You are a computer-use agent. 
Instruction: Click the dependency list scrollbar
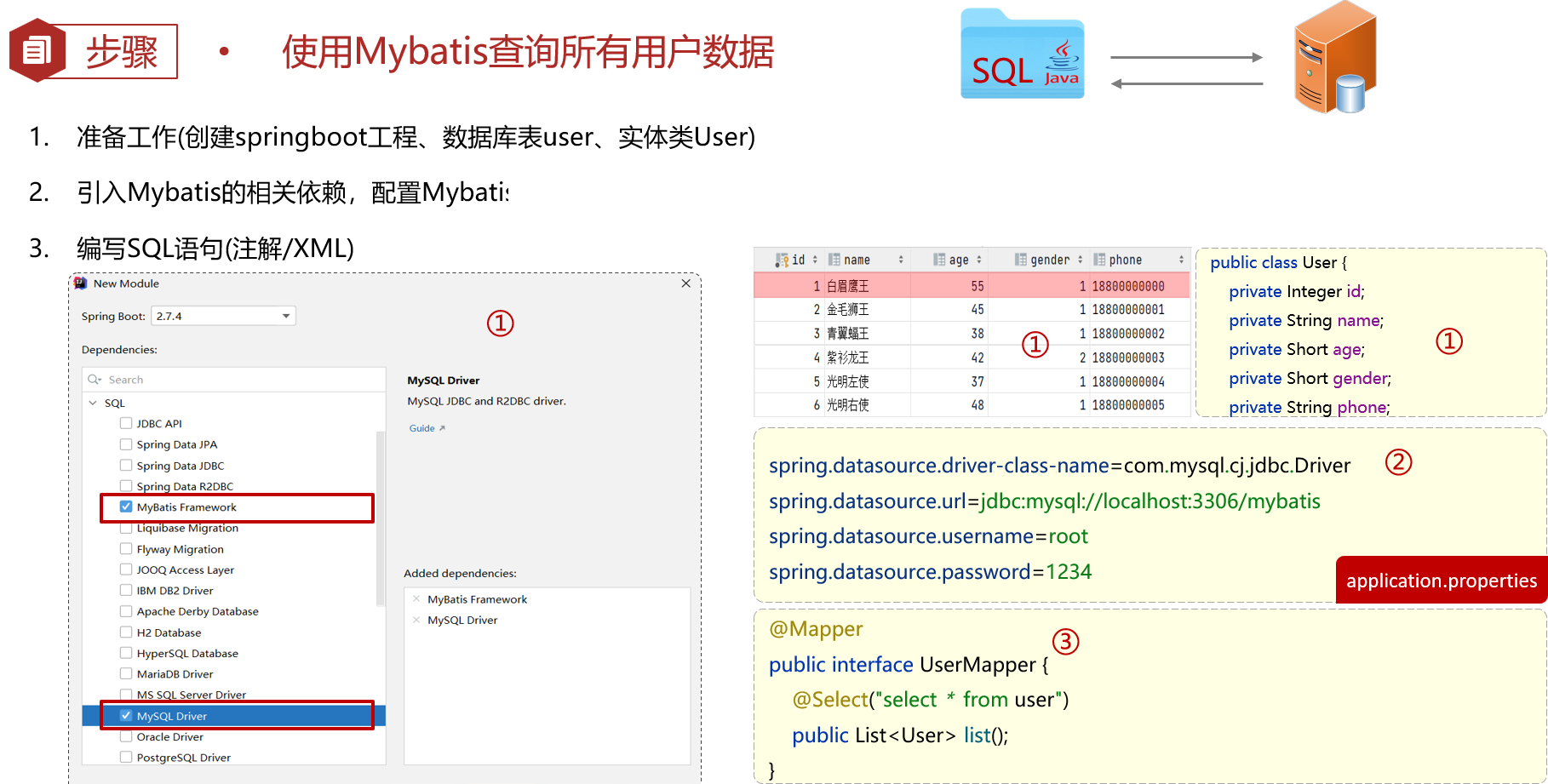click(x=380, y=519)
